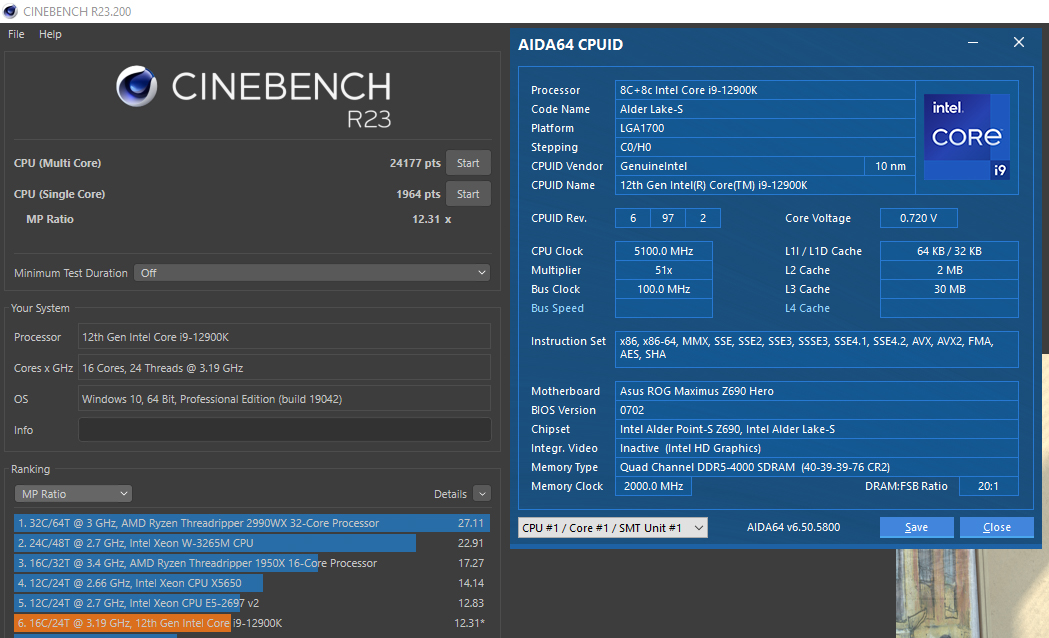Click the Cores x GHz field

point(284,368)
